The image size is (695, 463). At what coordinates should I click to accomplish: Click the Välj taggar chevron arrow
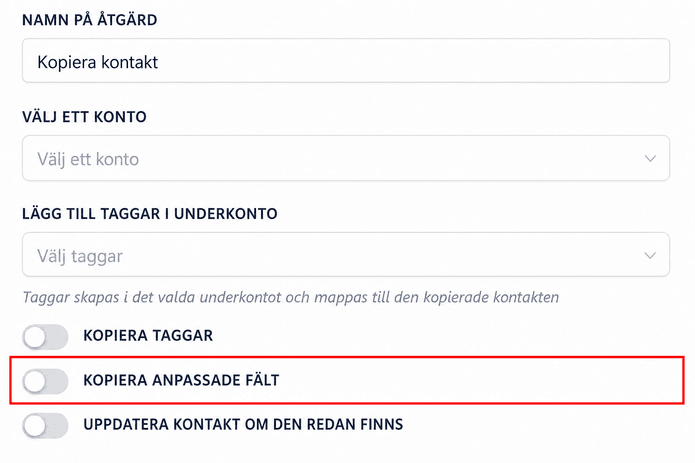(x=650, y=256)
